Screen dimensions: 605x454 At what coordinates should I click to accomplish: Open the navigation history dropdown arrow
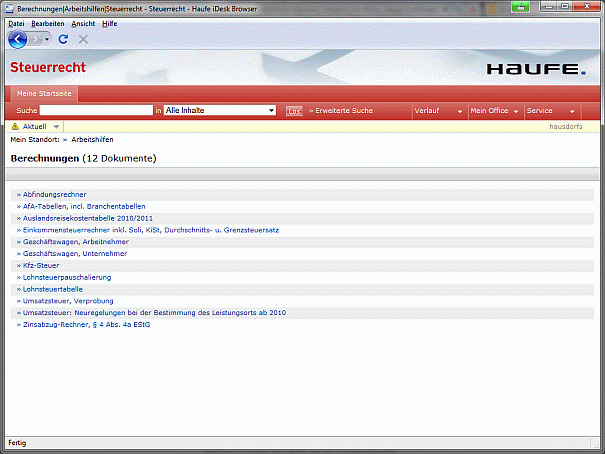[x=47, y=39]
